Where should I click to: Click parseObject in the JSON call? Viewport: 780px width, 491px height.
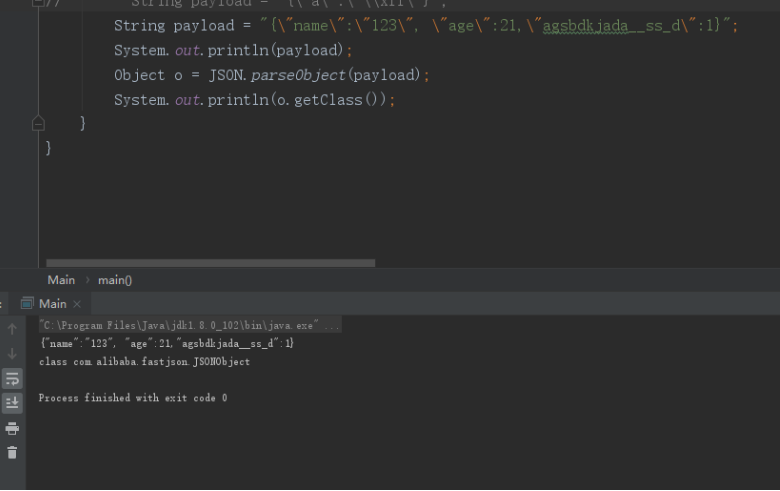298,75
